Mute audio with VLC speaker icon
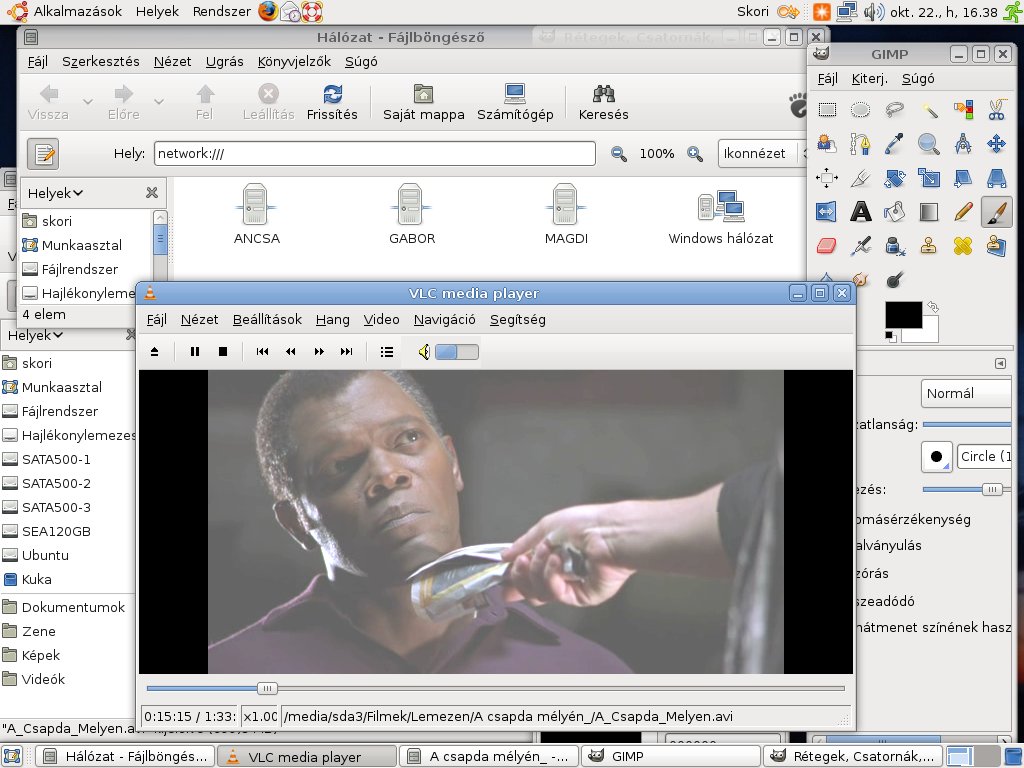Screen dimensions: 1024x768 pyautogui.click(x=424, y=351)
